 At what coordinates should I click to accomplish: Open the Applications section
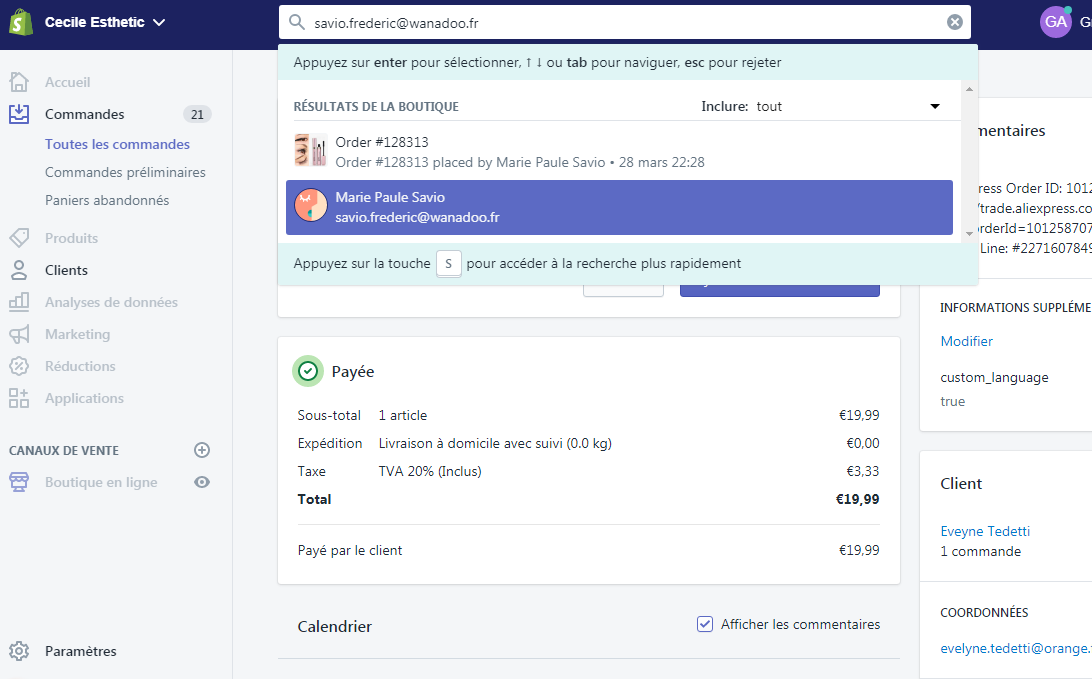(84, 398)
